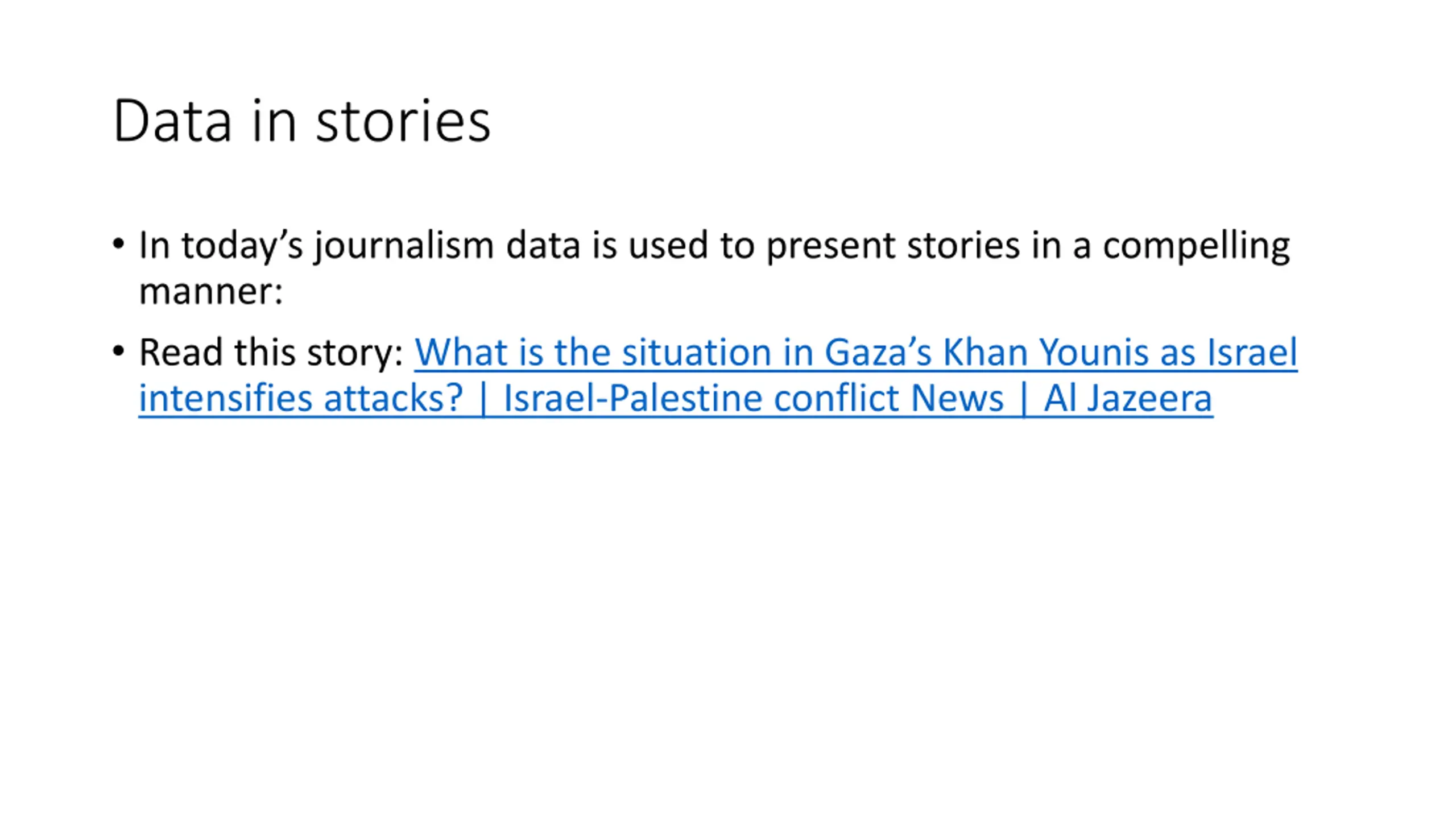Click the word "compelling" in first bullet

1196,246
